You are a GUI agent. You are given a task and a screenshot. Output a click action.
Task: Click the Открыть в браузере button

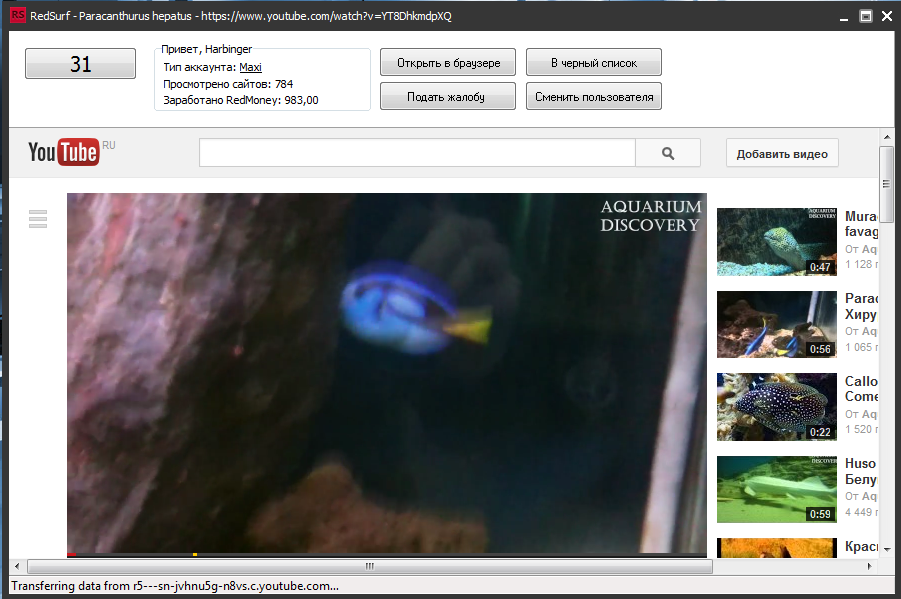(448, 63)
